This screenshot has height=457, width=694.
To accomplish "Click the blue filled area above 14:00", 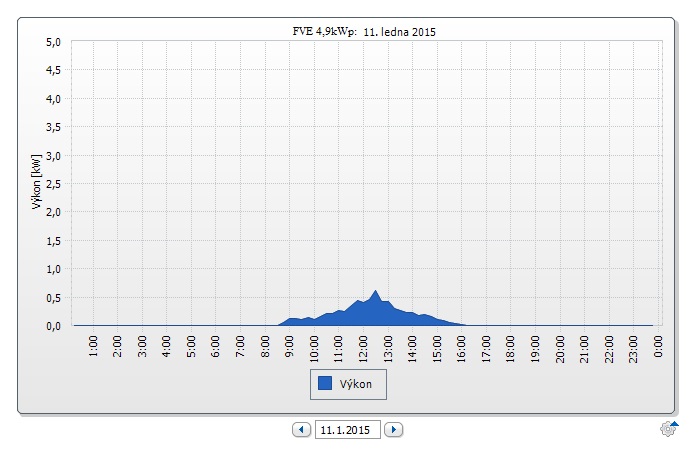I will (413, 319).
